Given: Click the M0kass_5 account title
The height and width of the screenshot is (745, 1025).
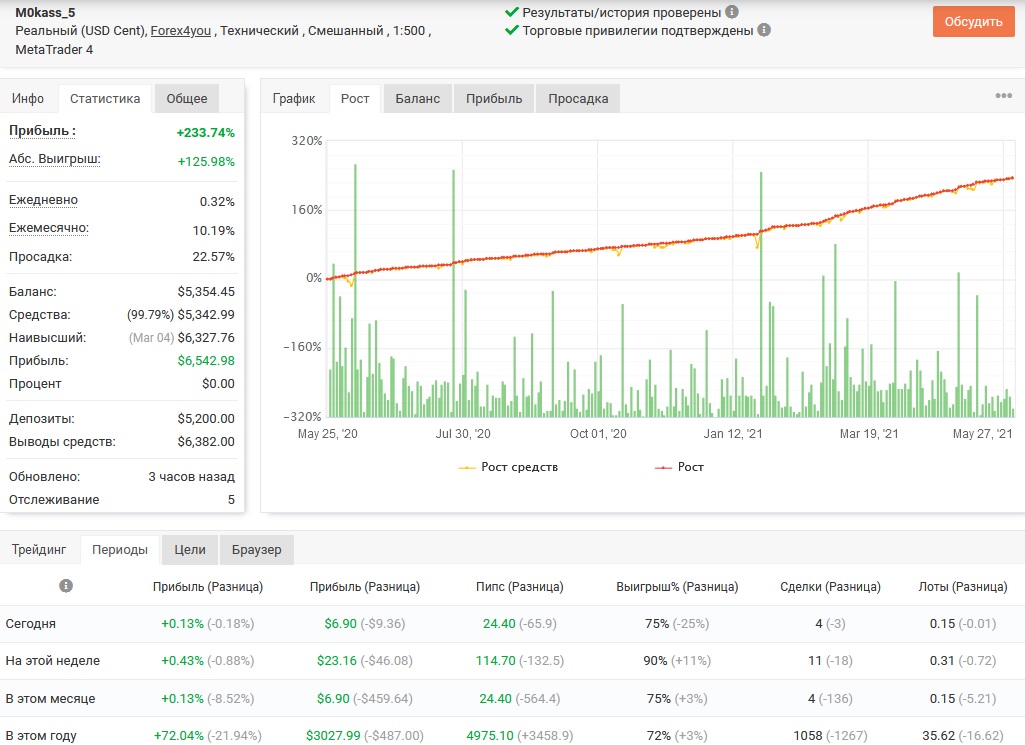Looking at the screenshot, I should 45,12.
